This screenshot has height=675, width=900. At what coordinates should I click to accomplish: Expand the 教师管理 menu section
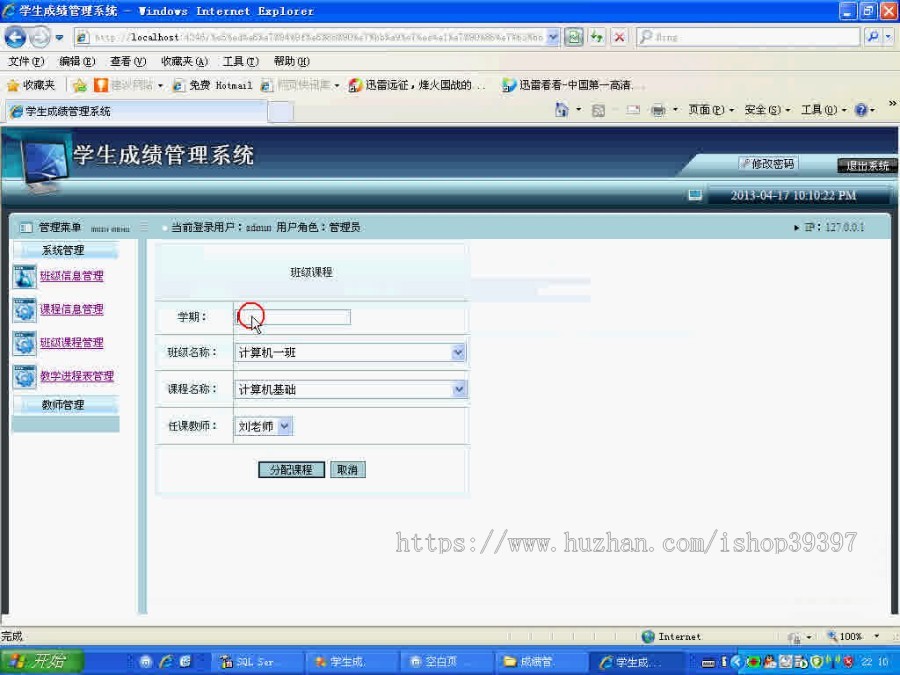coord(65,405)
